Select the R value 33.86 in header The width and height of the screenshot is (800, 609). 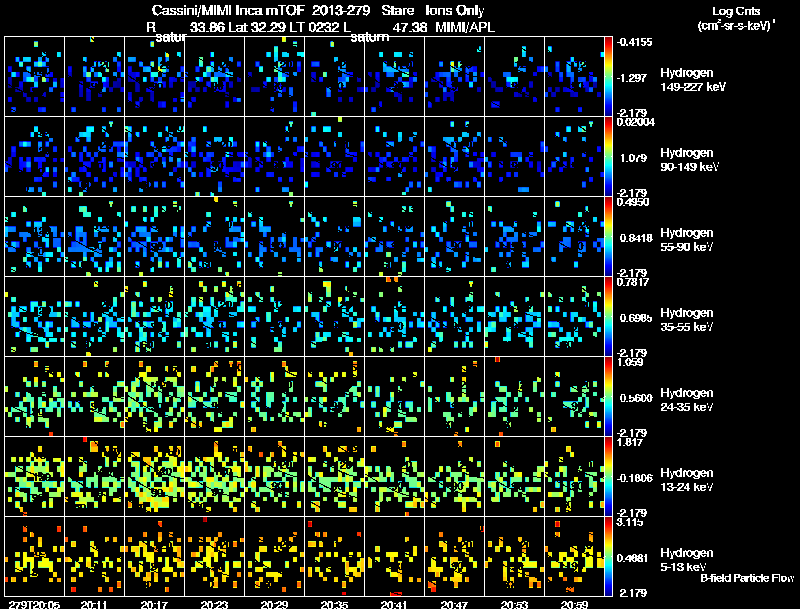[207, 27]
